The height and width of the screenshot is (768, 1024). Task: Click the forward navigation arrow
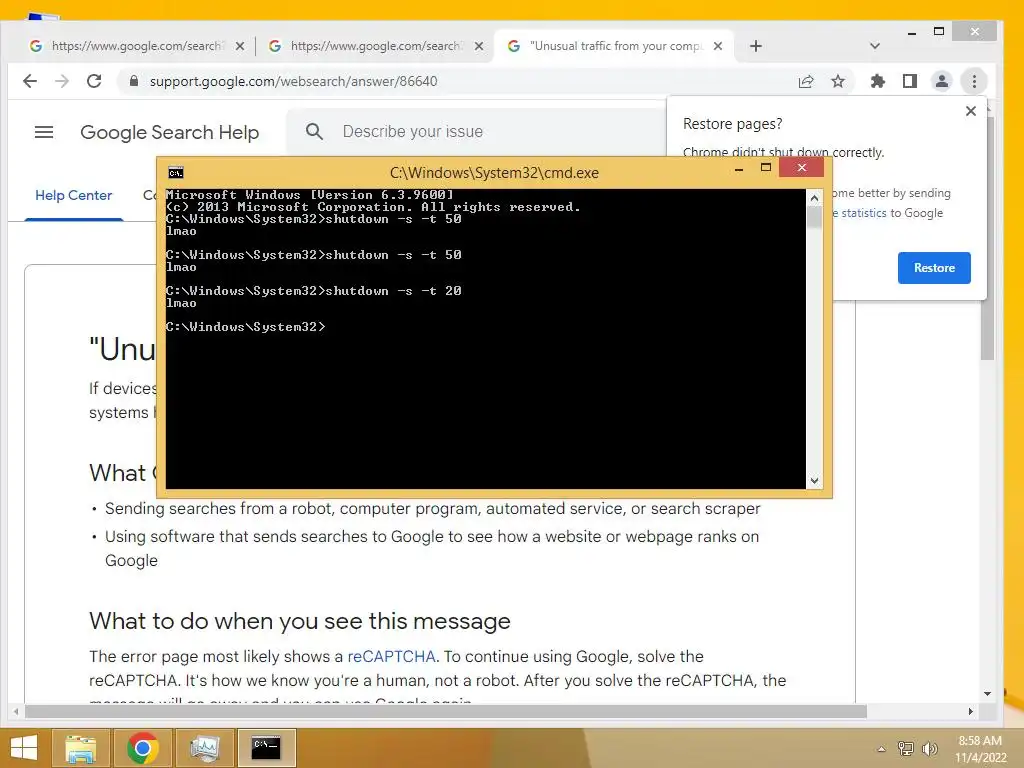[x=62, y=81]
